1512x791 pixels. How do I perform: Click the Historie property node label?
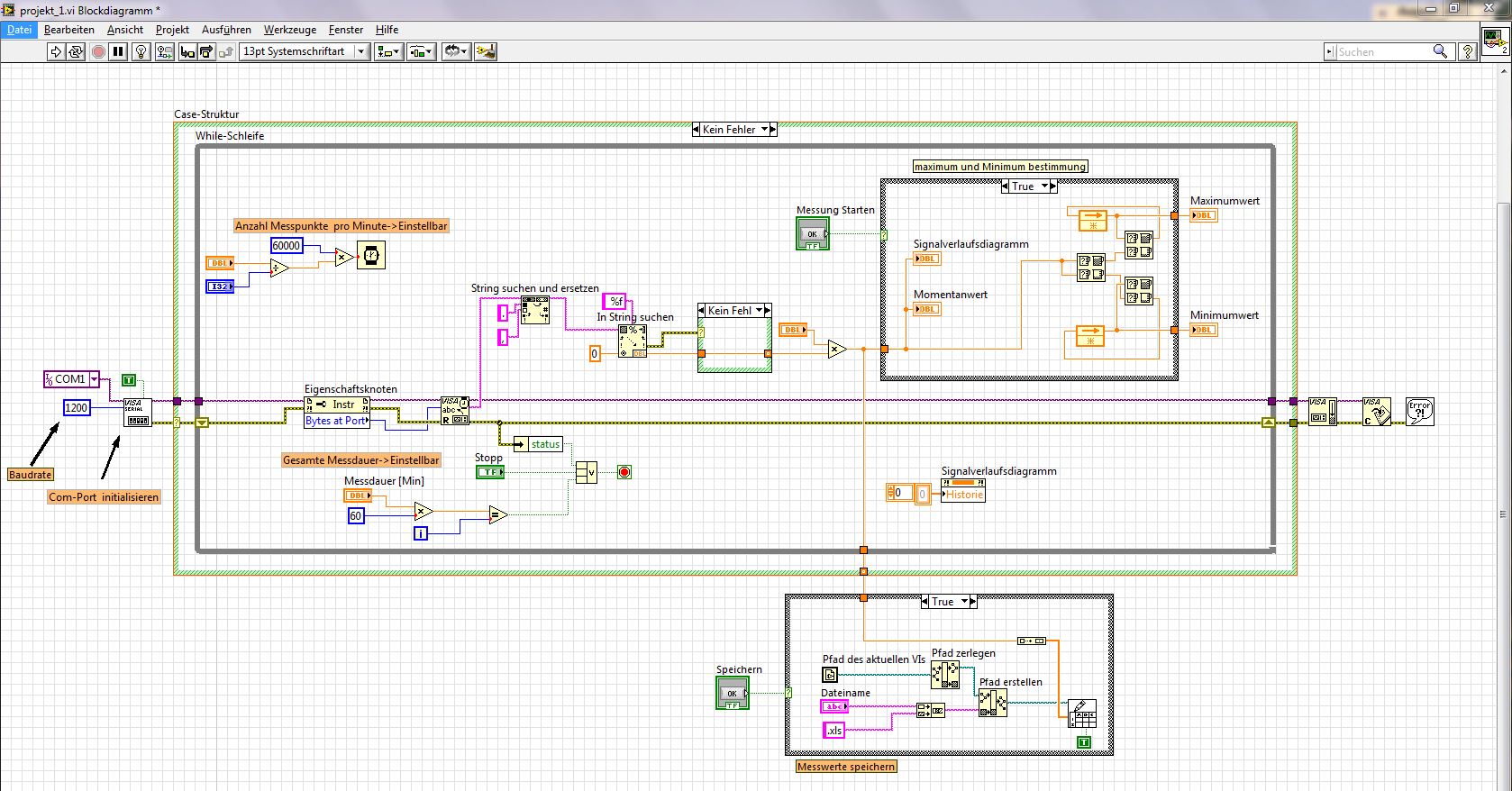[963, 495]
